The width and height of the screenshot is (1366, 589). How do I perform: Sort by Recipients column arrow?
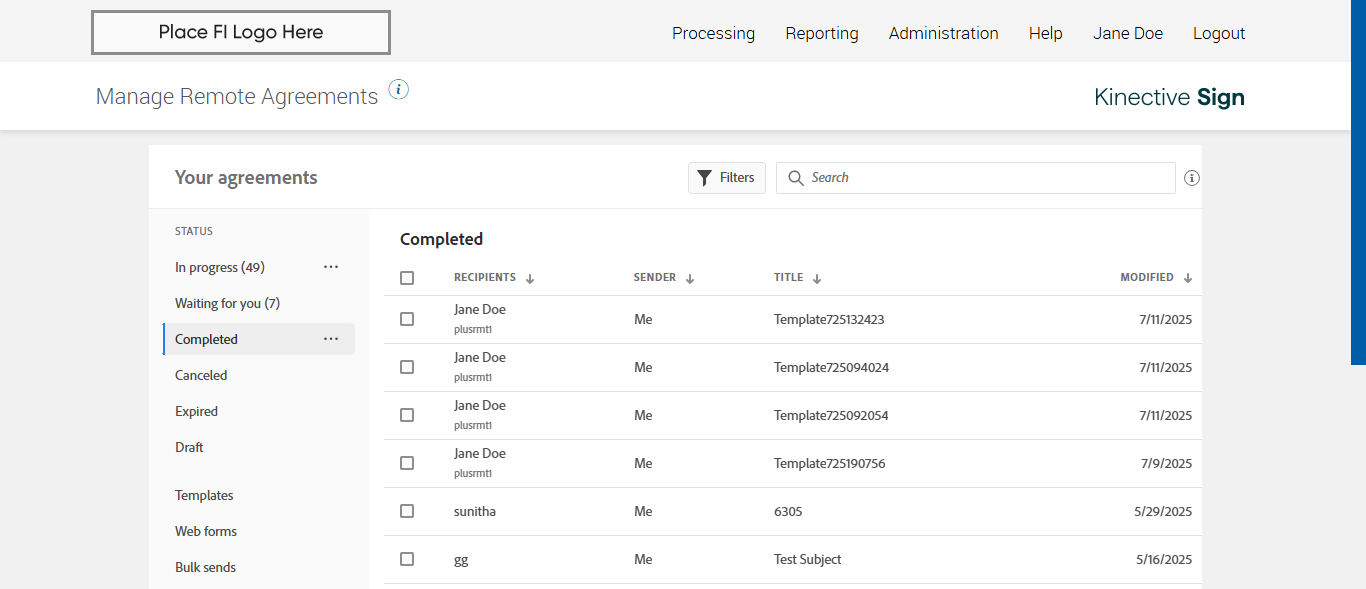[x=530, y=279]
